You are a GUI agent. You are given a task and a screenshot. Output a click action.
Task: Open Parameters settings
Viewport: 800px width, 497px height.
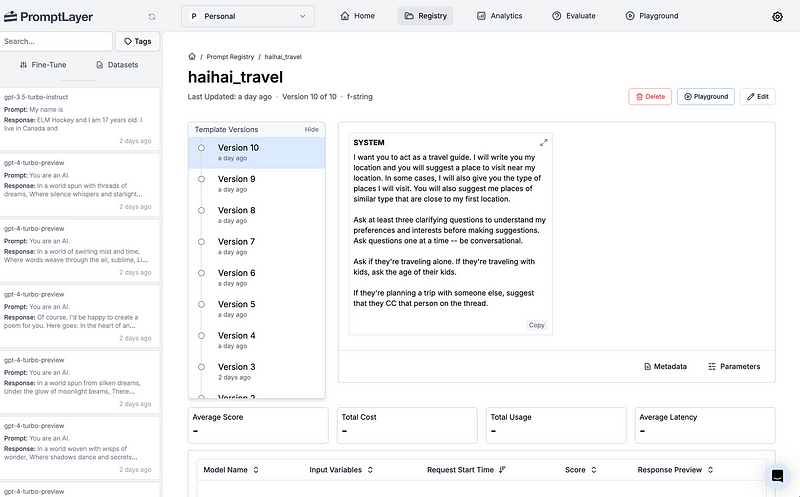734,367
